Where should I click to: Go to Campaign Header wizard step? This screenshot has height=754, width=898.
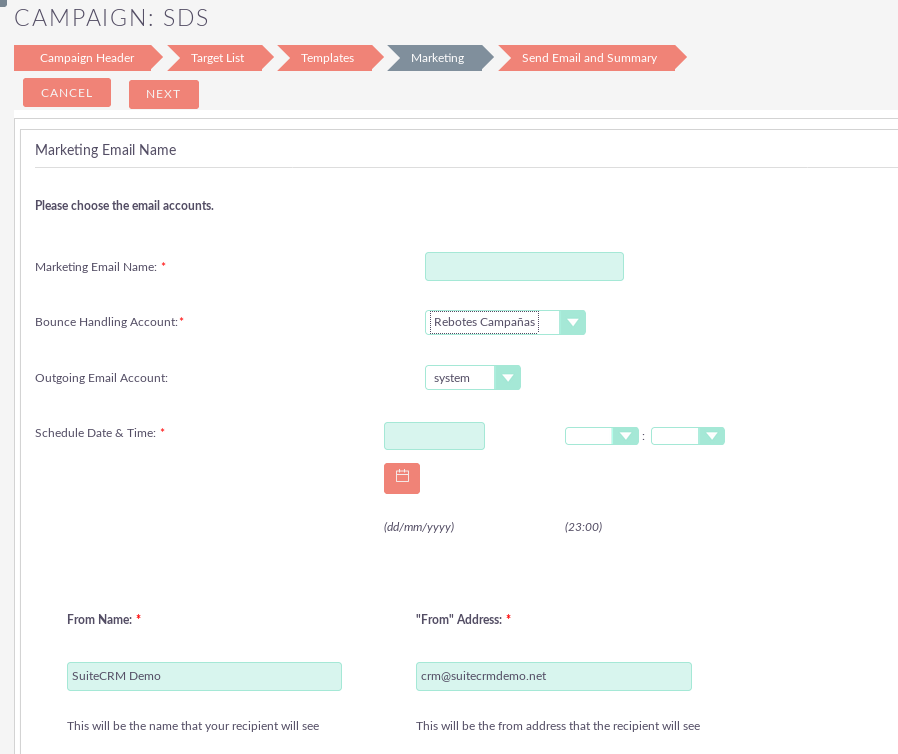[x=87, y=58]
